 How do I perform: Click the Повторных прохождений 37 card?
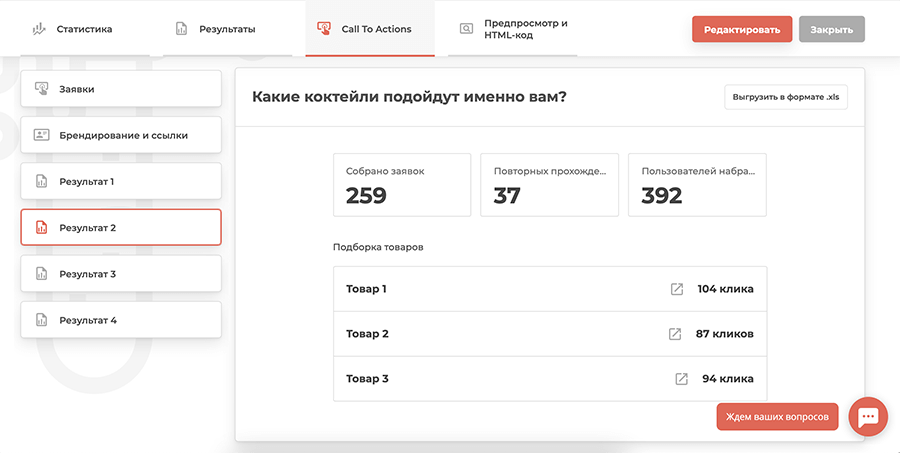tap(549, 185)
